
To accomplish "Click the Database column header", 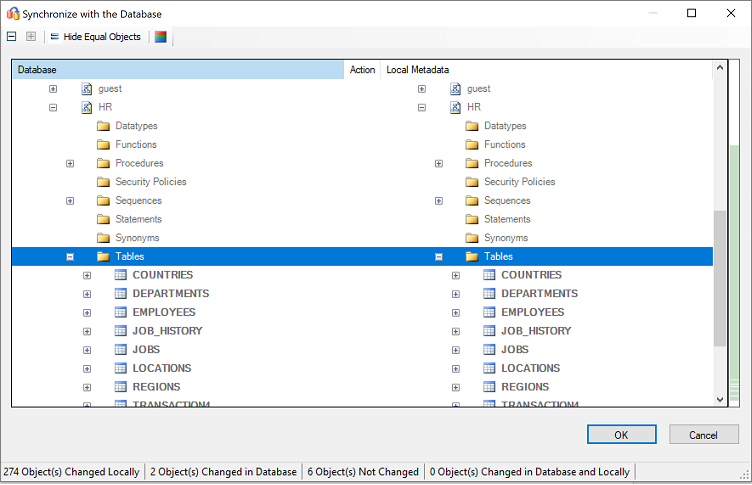I will [178, 70].
